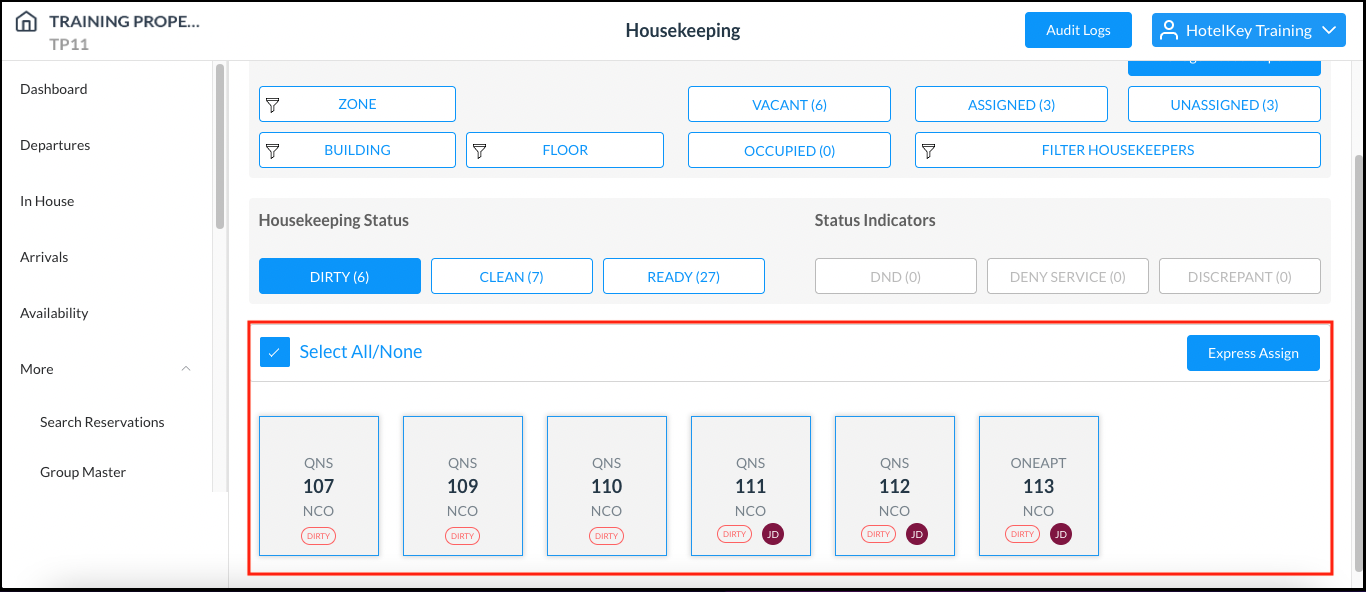Click the funnel icon on the ZONE filter
The width and height of the screenshot is (1366, 592).
tap(272, 104)
